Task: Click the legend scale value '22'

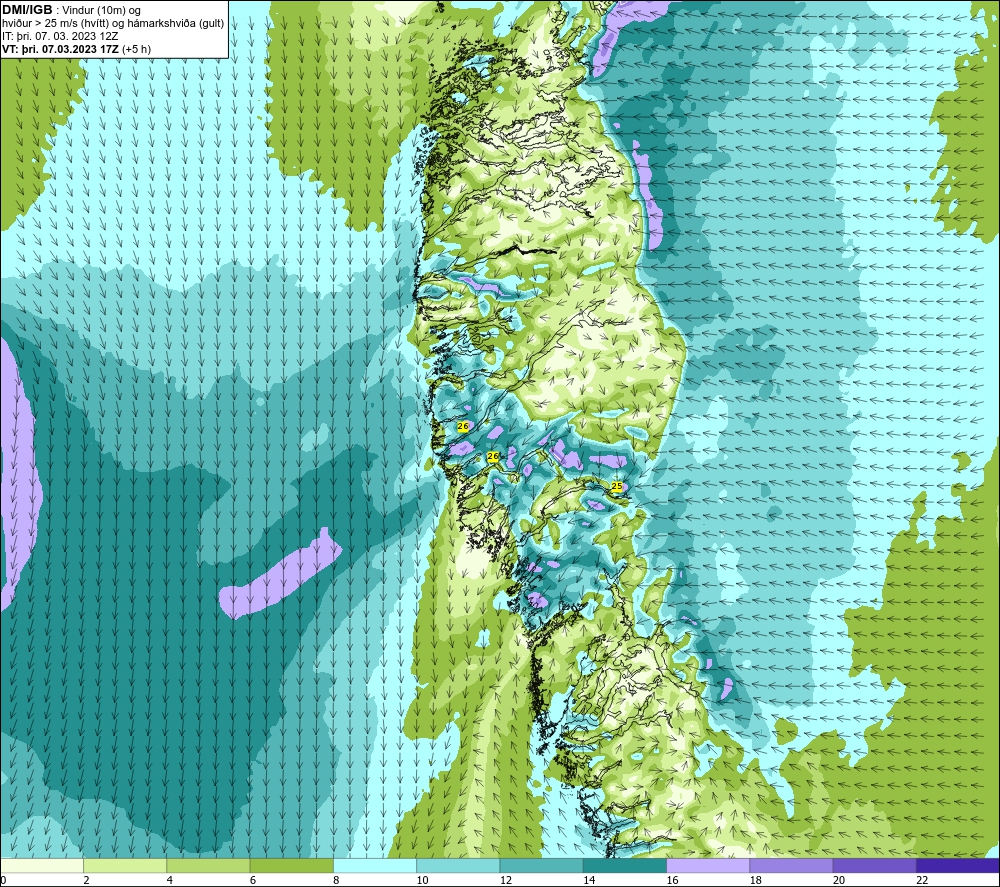Action: point(922,880)
